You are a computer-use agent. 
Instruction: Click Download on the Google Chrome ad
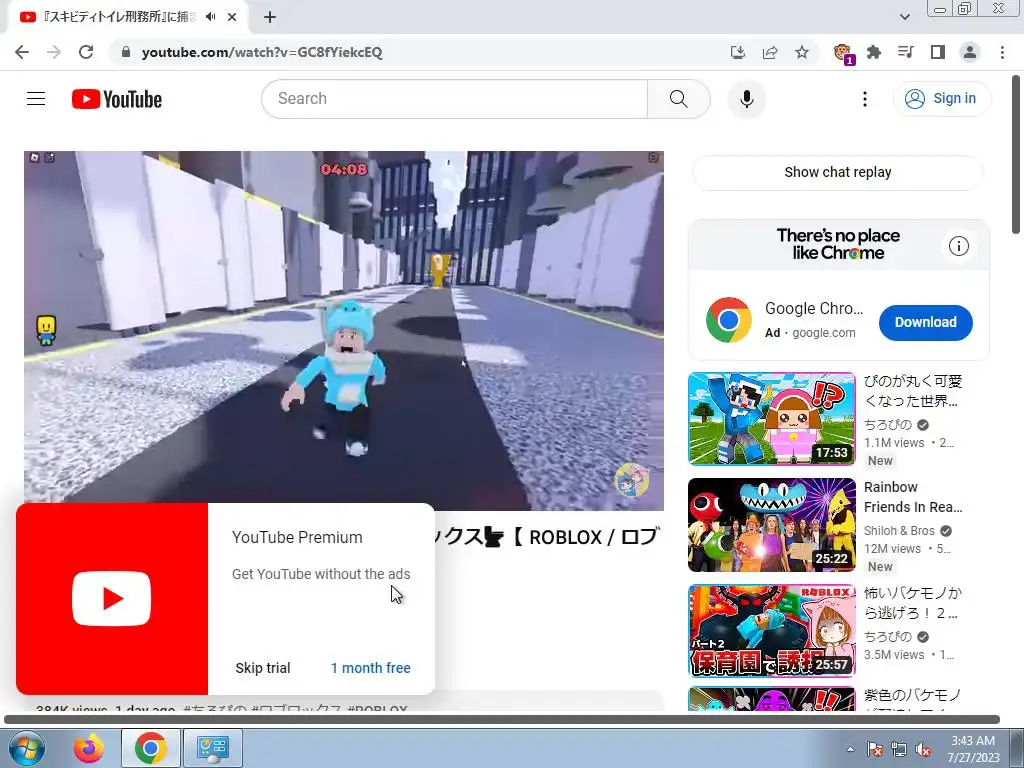[925, 322]
